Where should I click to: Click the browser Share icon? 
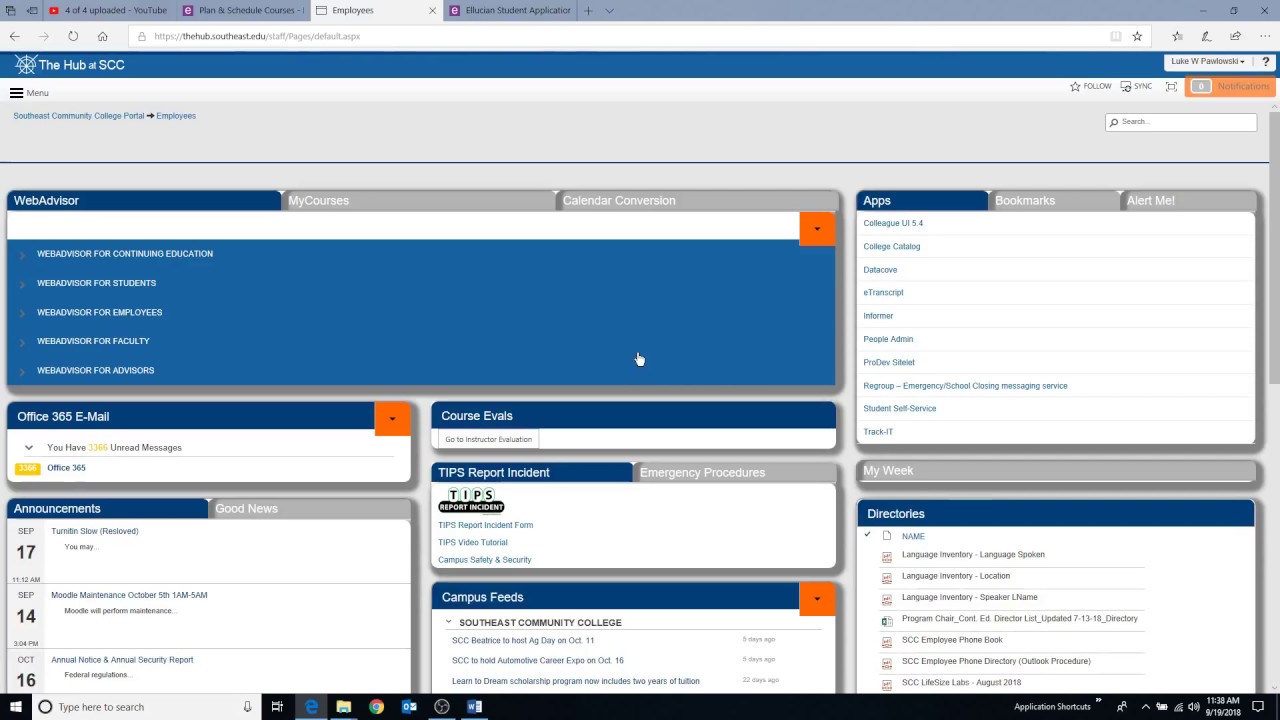[x=1236, y=36]
